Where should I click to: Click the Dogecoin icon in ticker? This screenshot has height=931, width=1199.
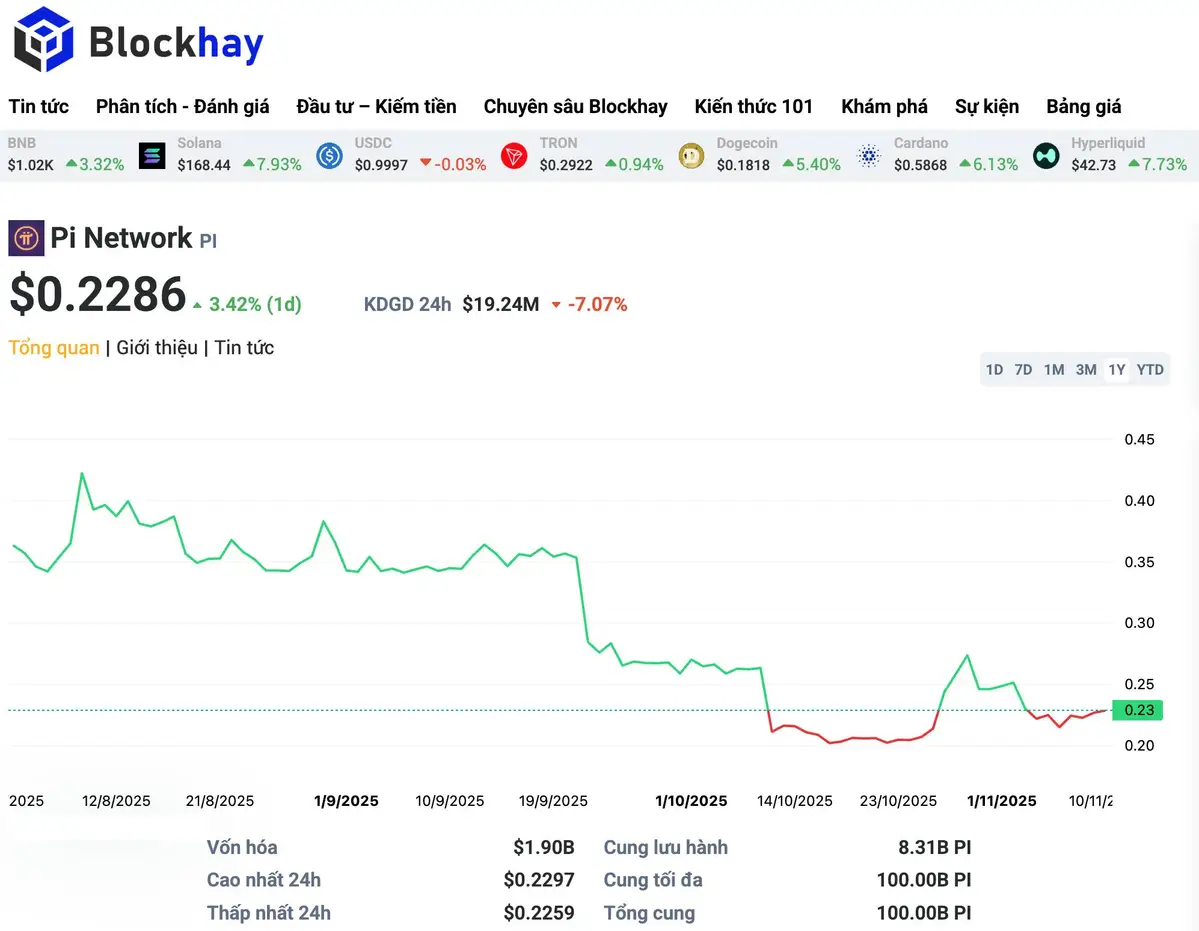(691, 155)
